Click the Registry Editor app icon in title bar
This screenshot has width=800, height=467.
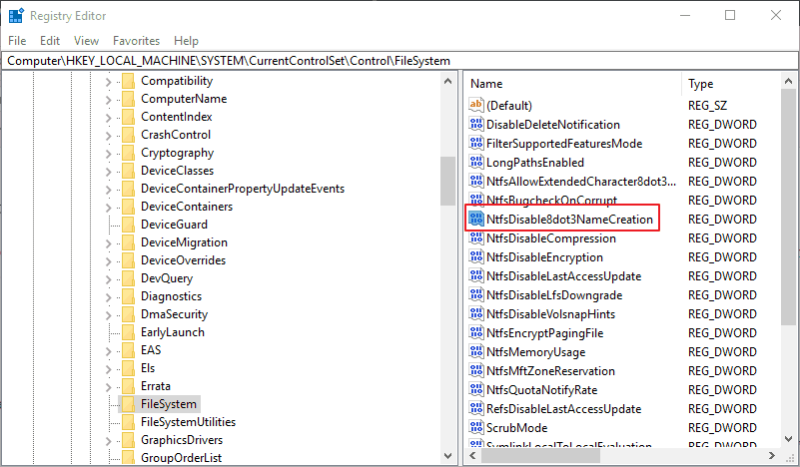[x=15, y=15]
